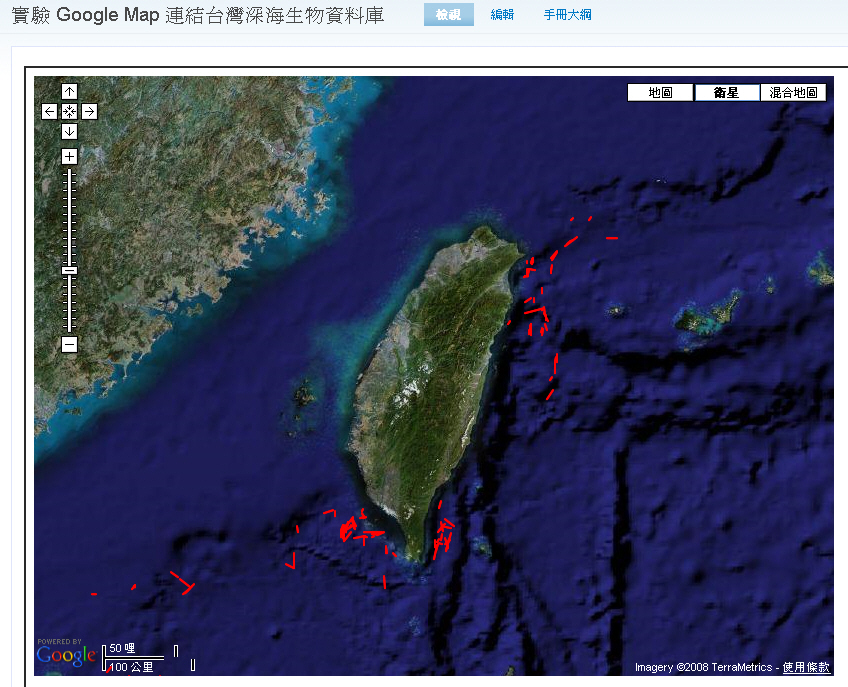848x687 pixels.
Task: Zoom out with the minus button
Action: pos(69,345)
